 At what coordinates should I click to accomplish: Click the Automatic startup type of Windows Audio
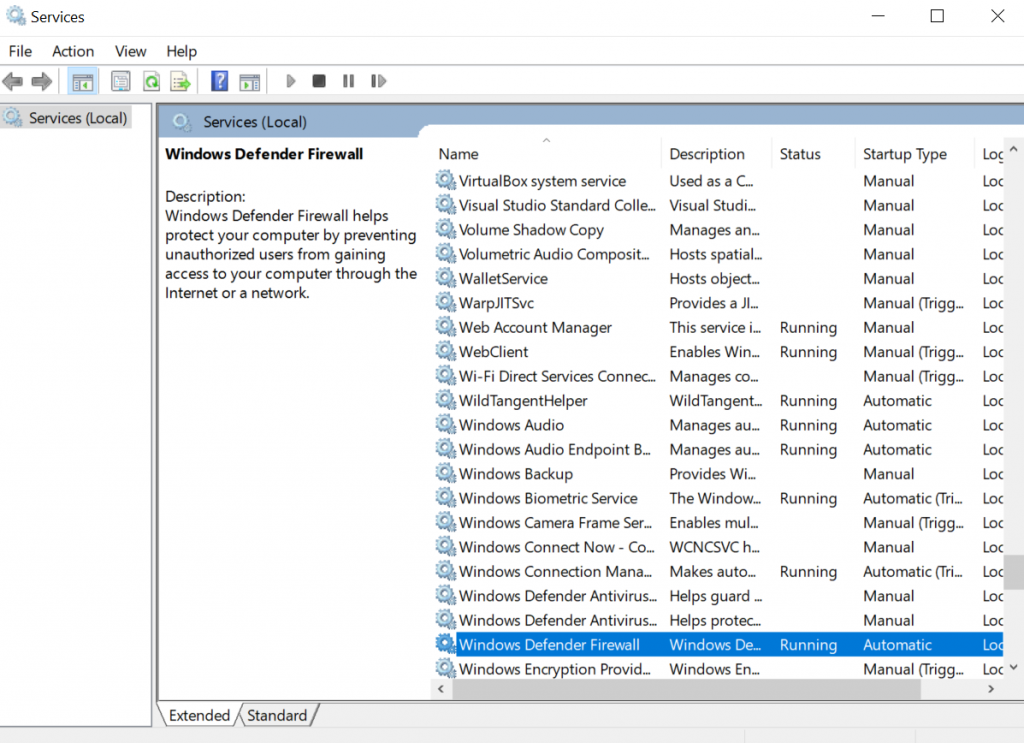click(x=897, y=425)
